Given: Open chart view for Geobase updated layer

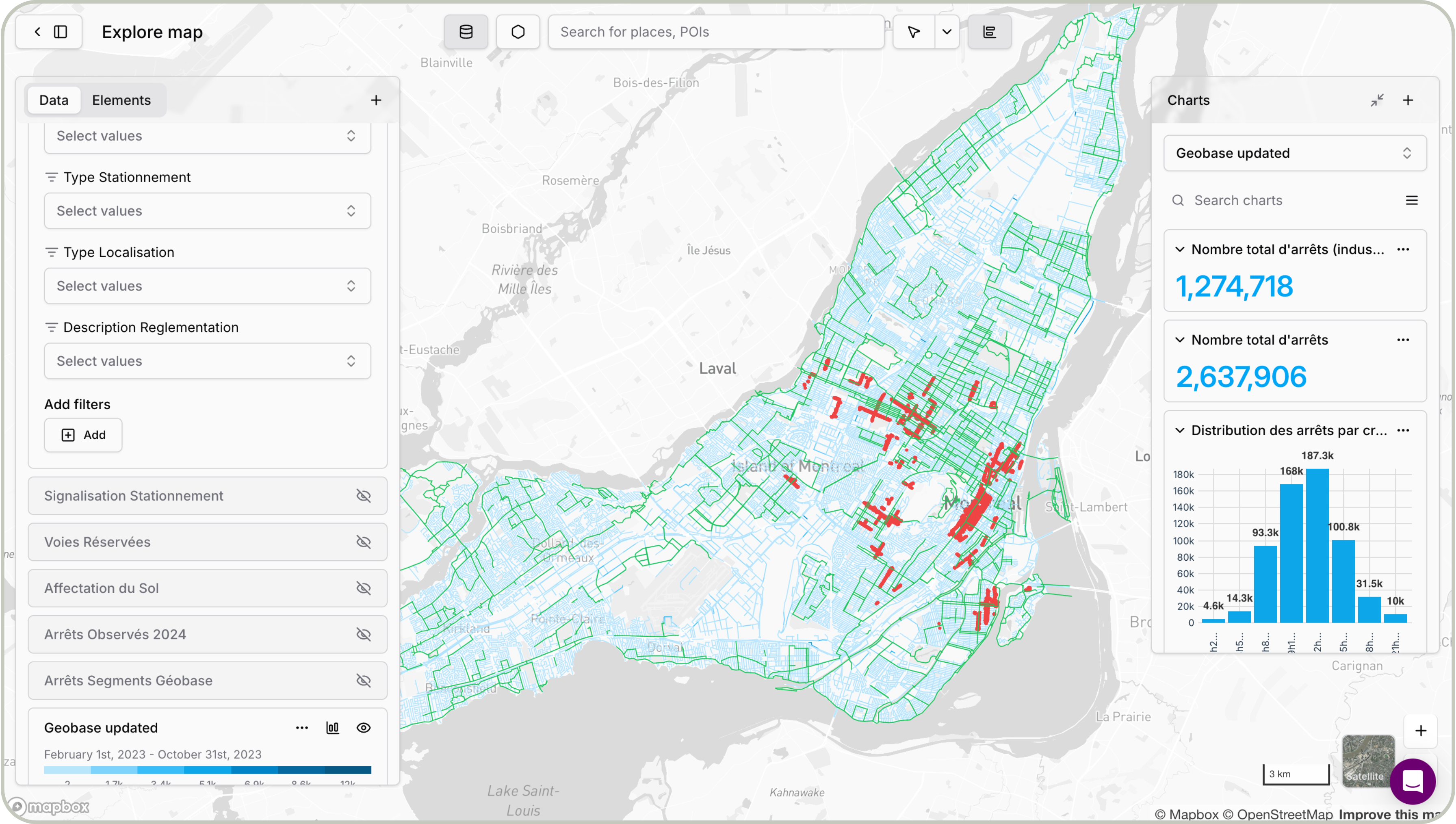Looking at the screenshot, I should [x=333, y=728].
